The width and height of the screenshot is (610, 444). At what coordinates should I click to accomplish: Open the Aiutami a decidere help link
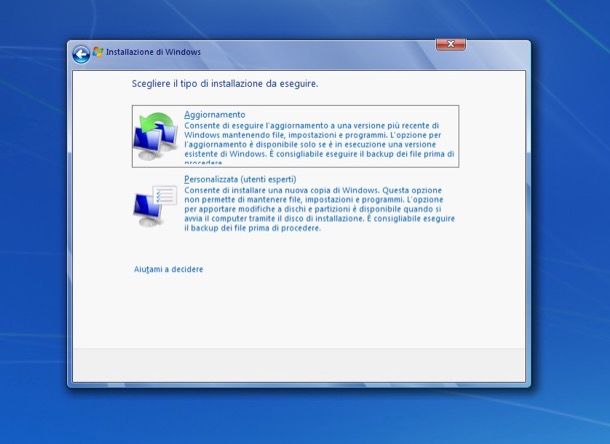[x=168, y=269]
